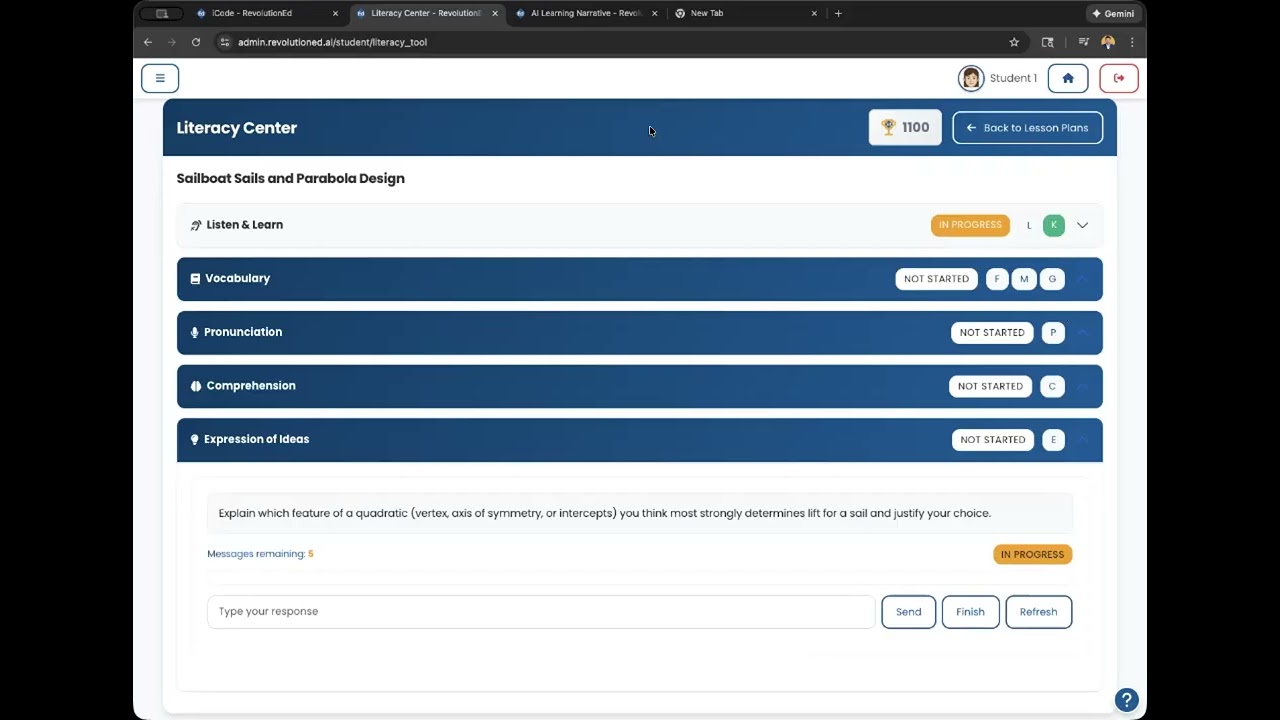Select the E badge in Expression of Ideas

tap(1053, 439)
